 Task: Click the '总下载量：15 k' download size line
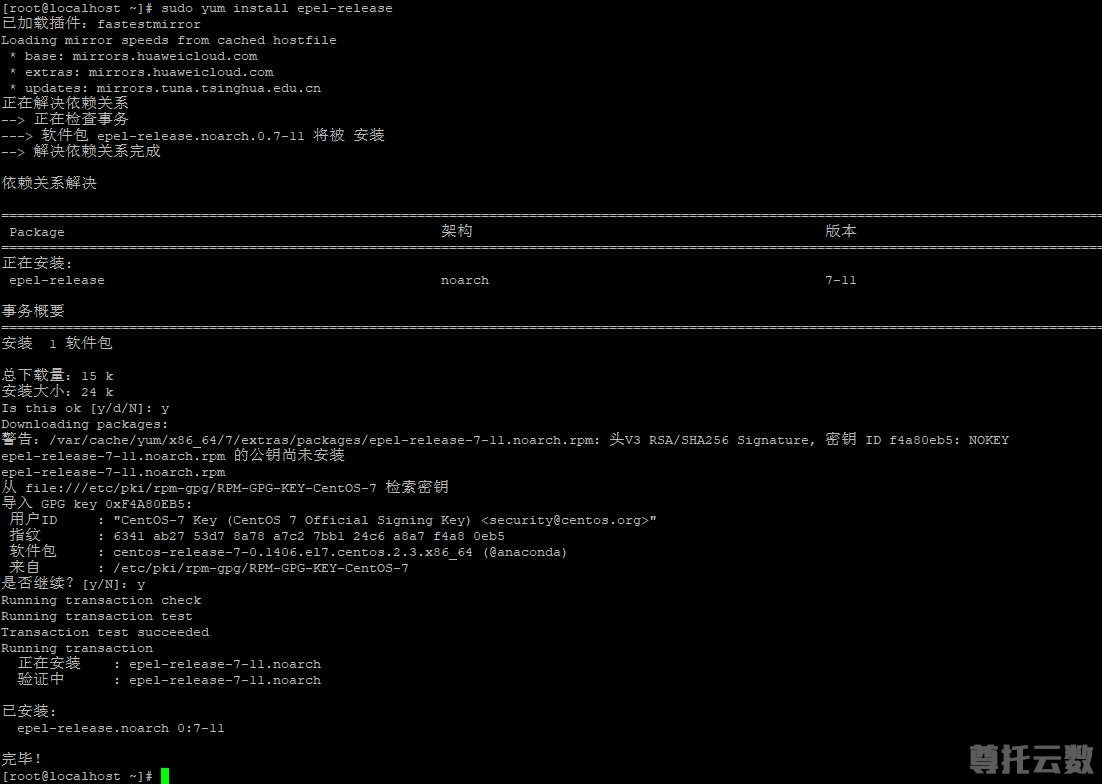coord(57,376)
